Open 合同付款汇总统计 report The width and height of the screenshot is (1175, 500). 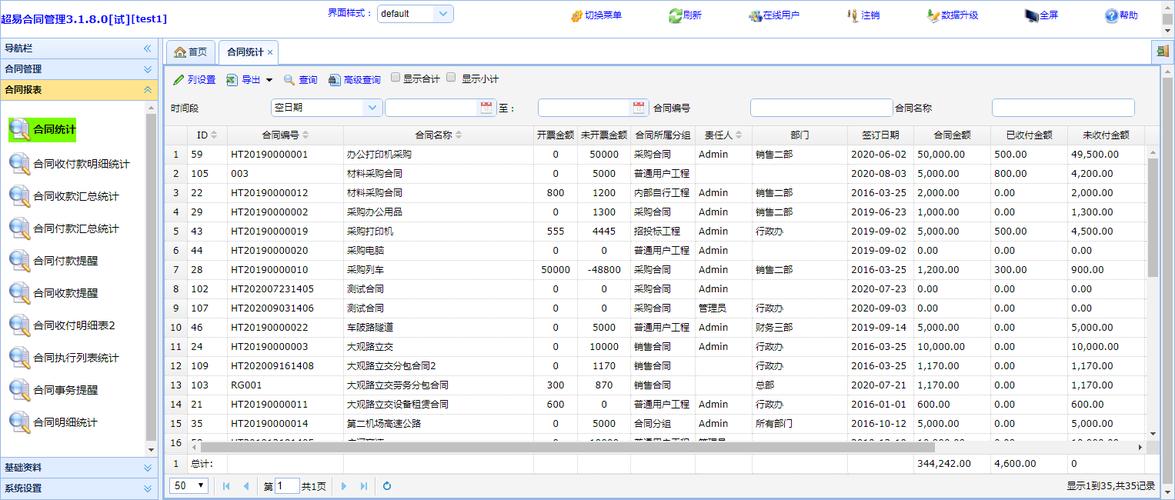64,229
